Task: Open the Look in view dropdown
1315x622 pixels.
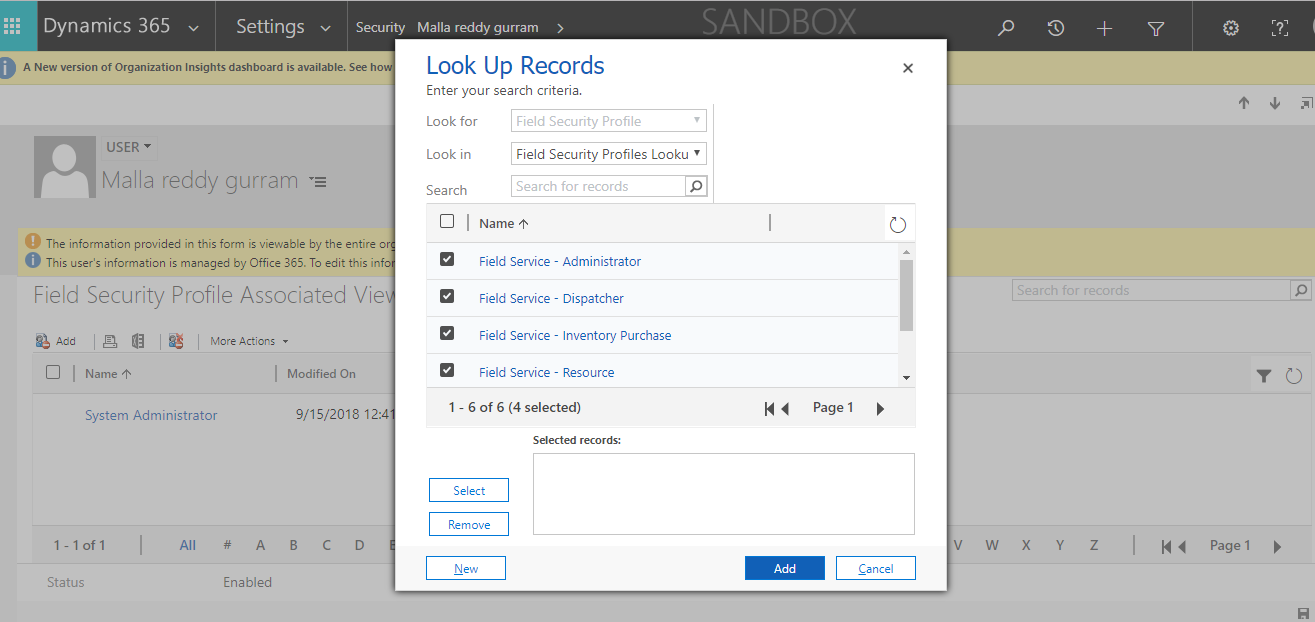Action: (x=609, y=154)
